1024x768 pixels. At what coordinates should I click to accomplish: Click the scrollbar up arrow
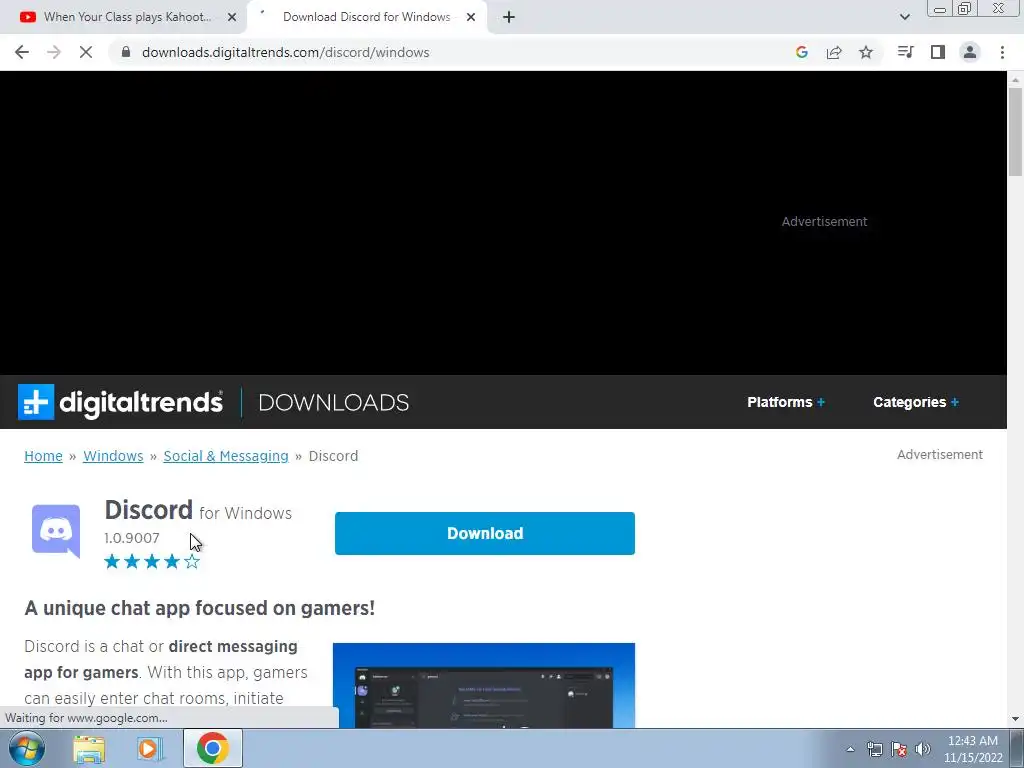(1015, 79)
